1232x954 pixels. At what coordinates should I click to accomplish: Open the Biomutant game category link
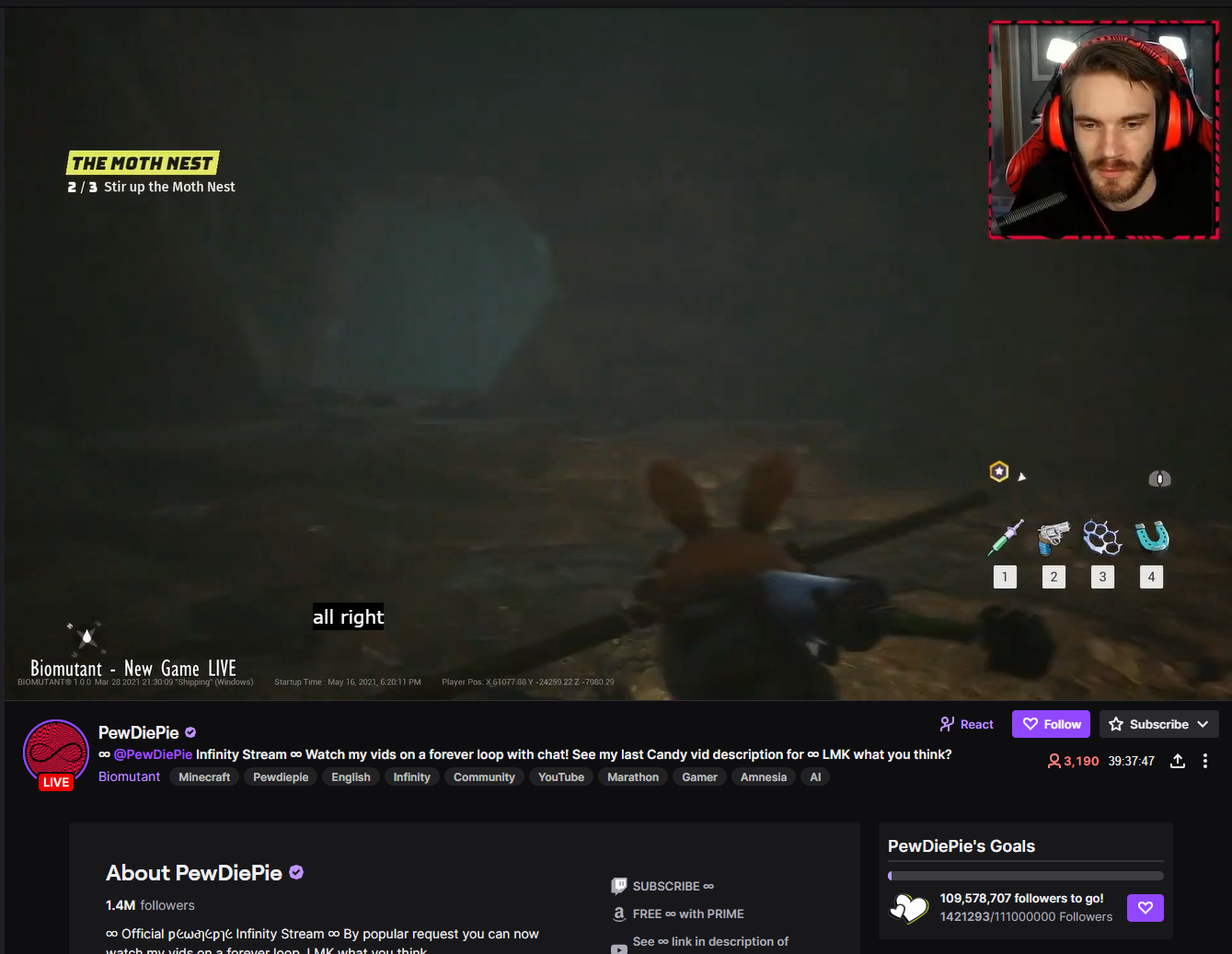pyautogui.click(x=129, y=776)
